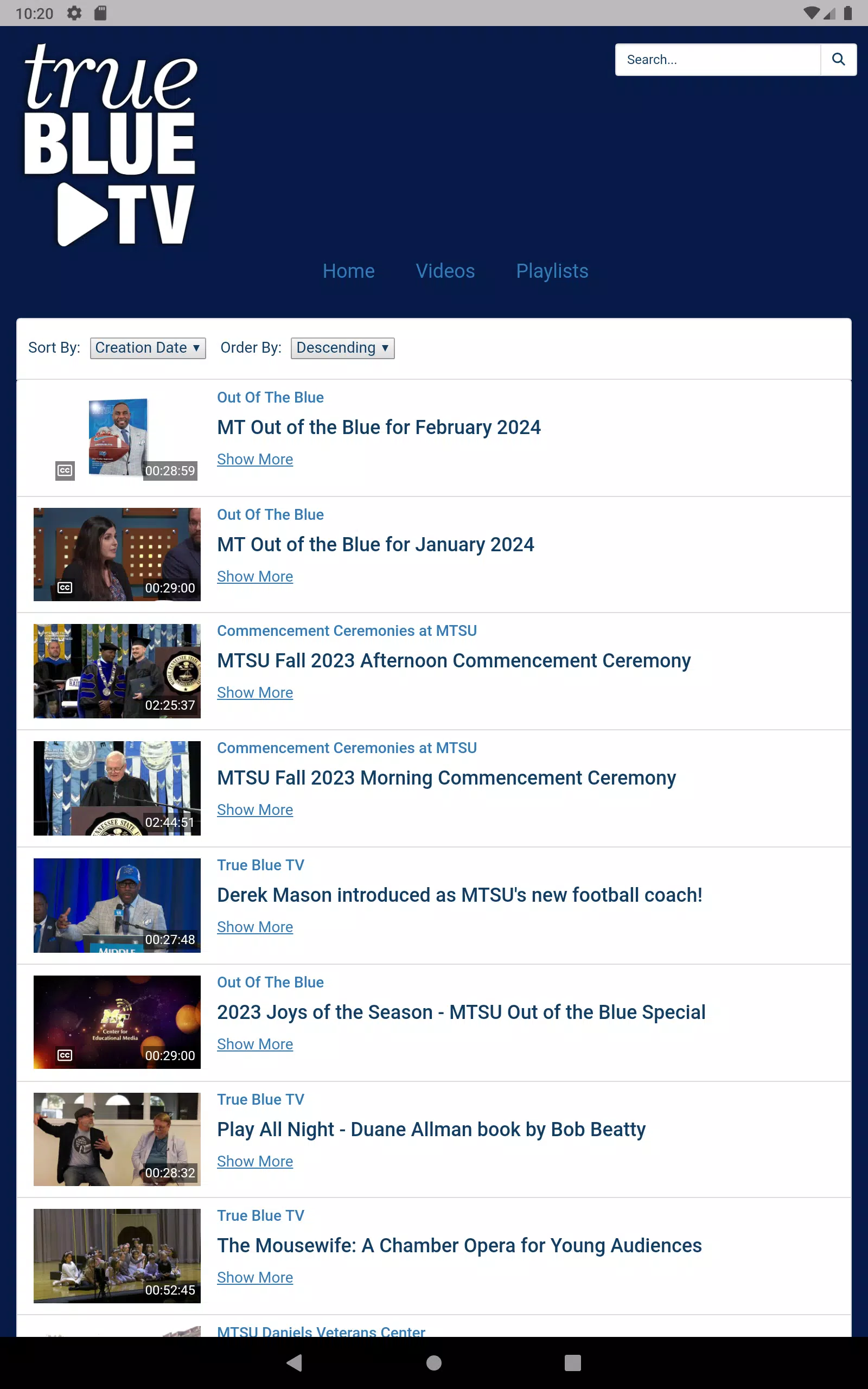
Task: Open Out Of The Blue category above January video
Action: pyautogui.click(x=270, y=515)
